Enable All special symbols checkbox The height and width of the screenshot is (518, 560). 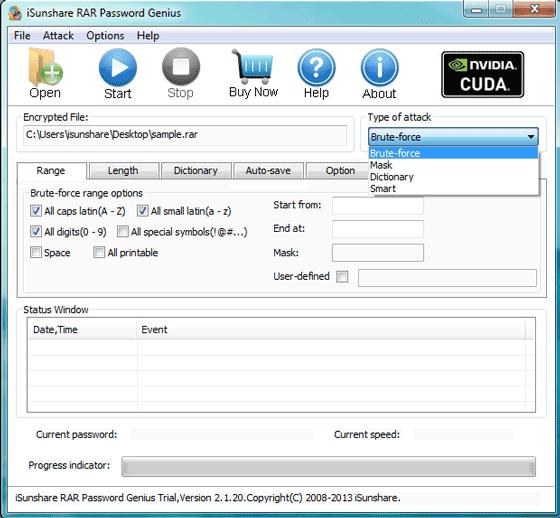(x=122, y=231)
